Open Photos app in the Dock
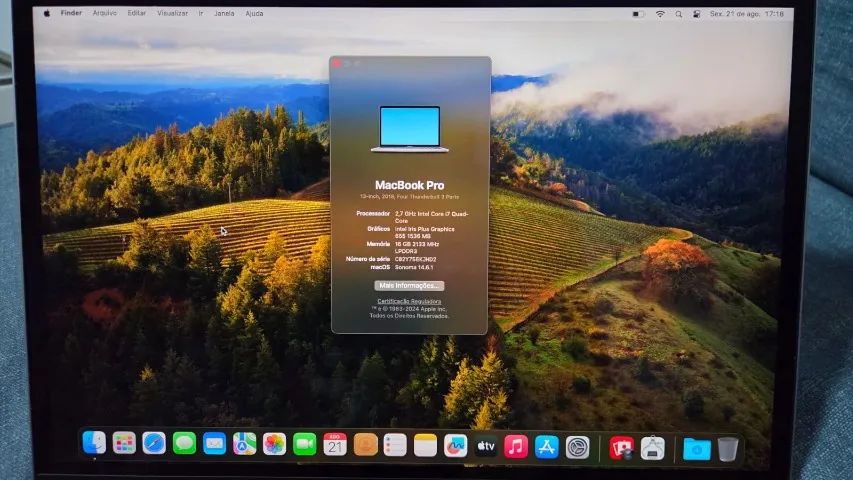This screenshot has height=480, width=853. (x=275, y=444)
